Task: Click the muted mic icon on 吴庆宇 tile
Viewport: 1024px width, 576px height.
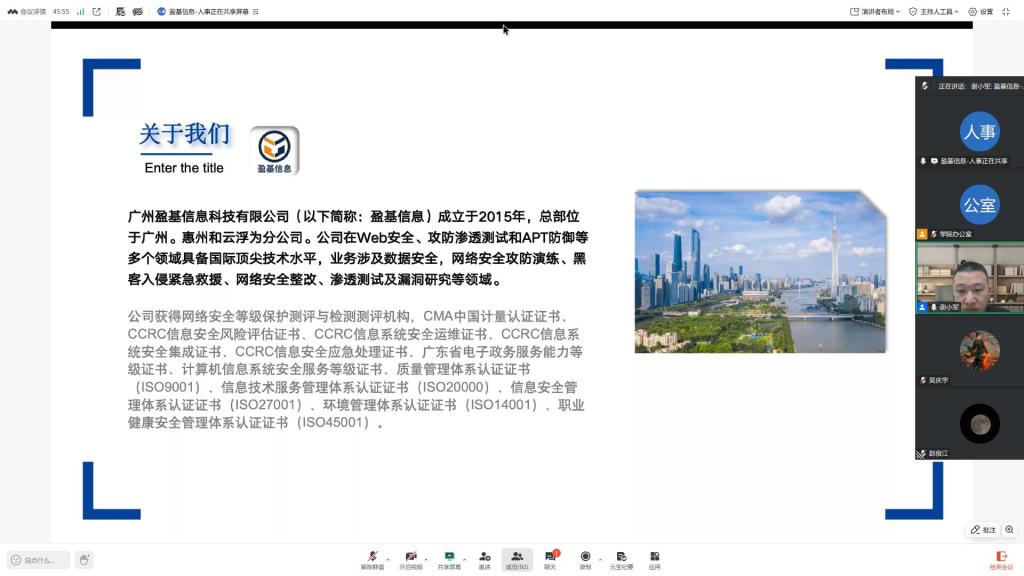Action: (923, 380)
